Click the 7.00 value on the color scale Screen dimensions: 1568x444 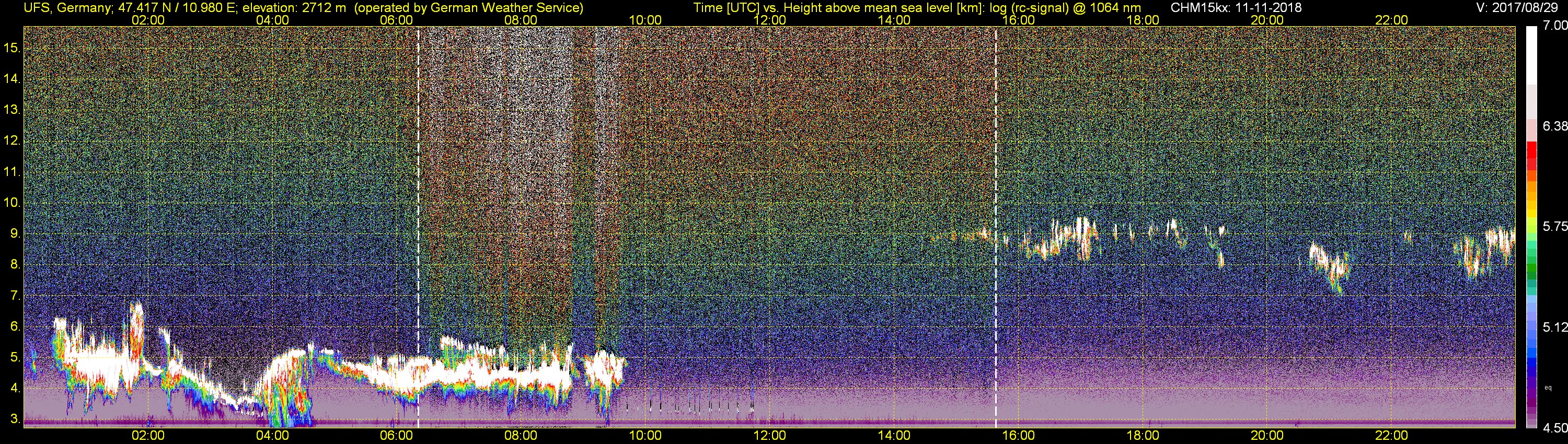tap(1556, 26)
